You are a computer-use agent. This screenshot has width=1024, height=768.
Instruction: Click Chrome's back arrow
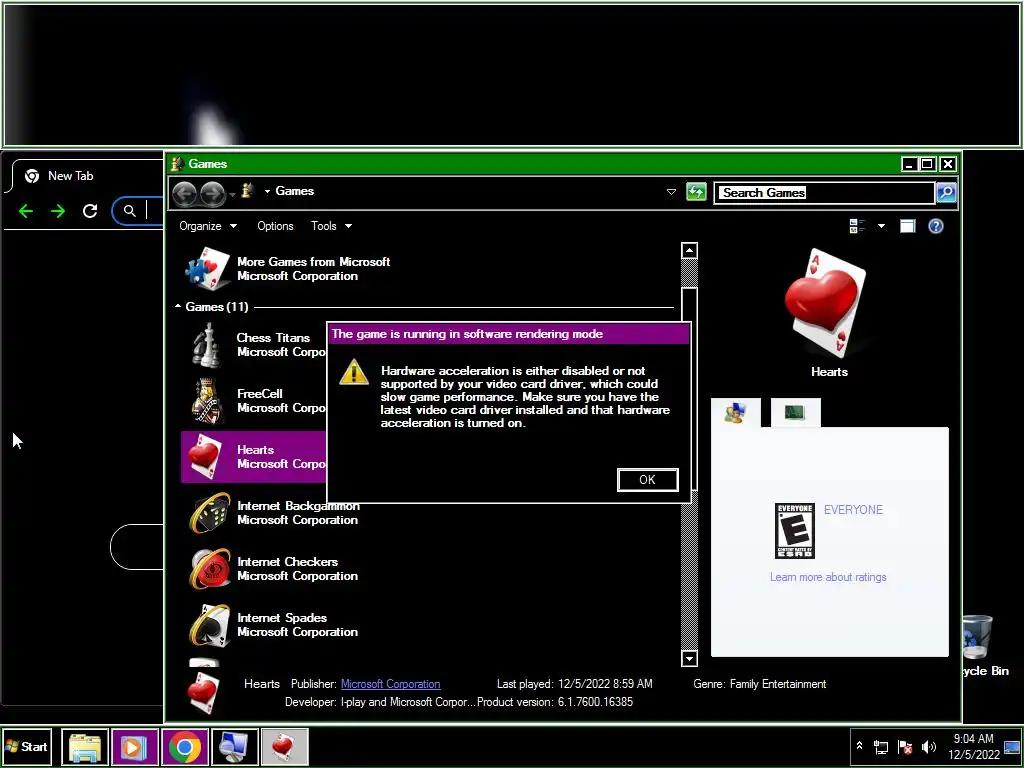[x=26, y=211]
